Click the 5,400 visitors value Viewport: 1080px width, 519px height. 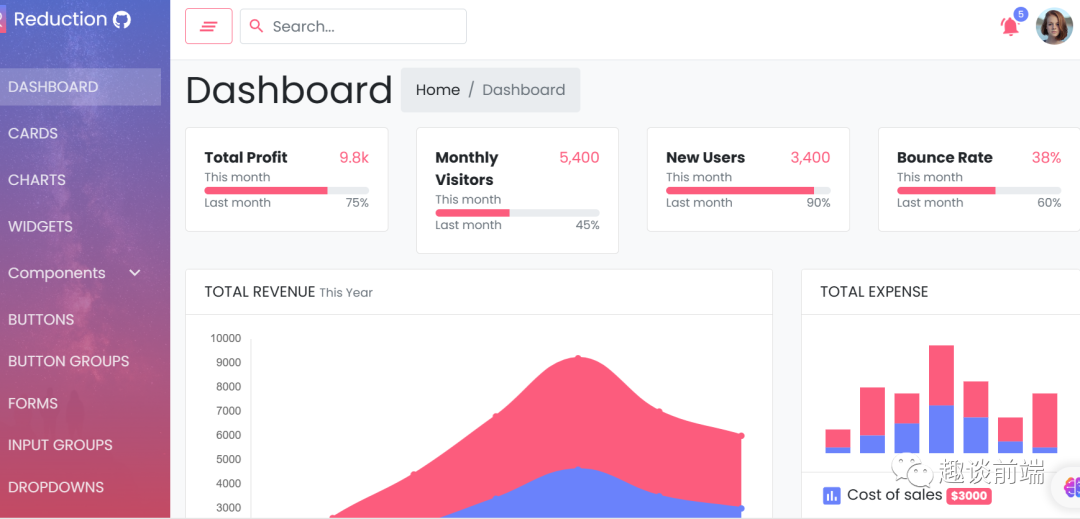point(579,158)
